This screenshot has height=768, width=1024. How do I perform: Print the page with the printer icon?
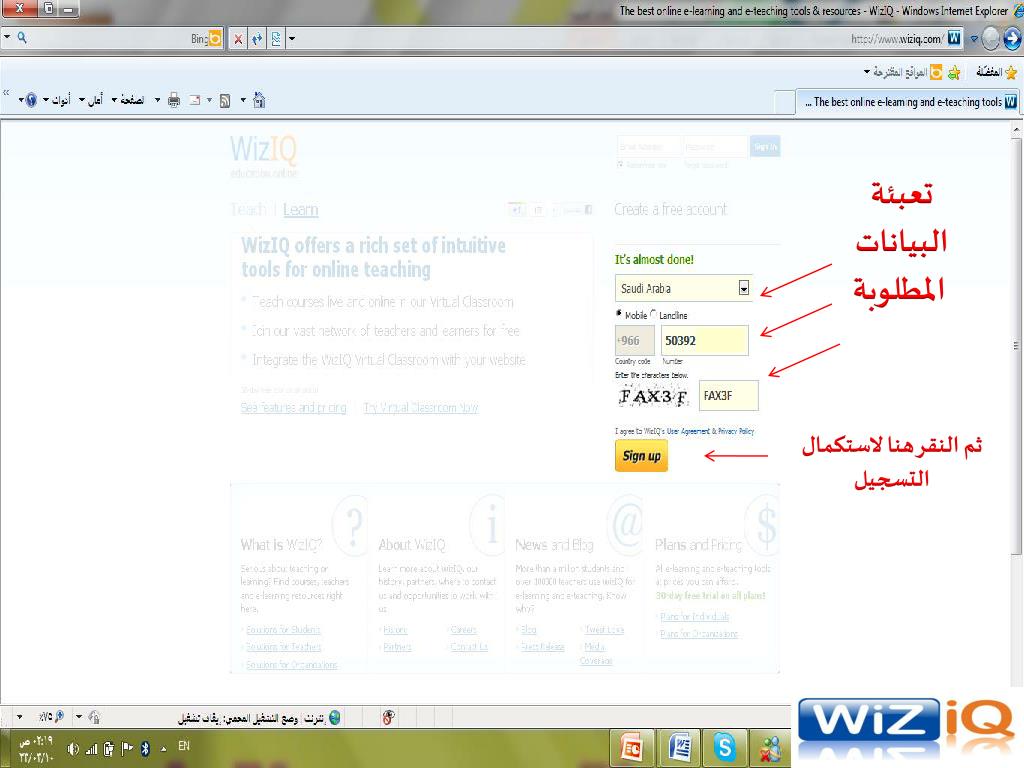click(174, 100)
